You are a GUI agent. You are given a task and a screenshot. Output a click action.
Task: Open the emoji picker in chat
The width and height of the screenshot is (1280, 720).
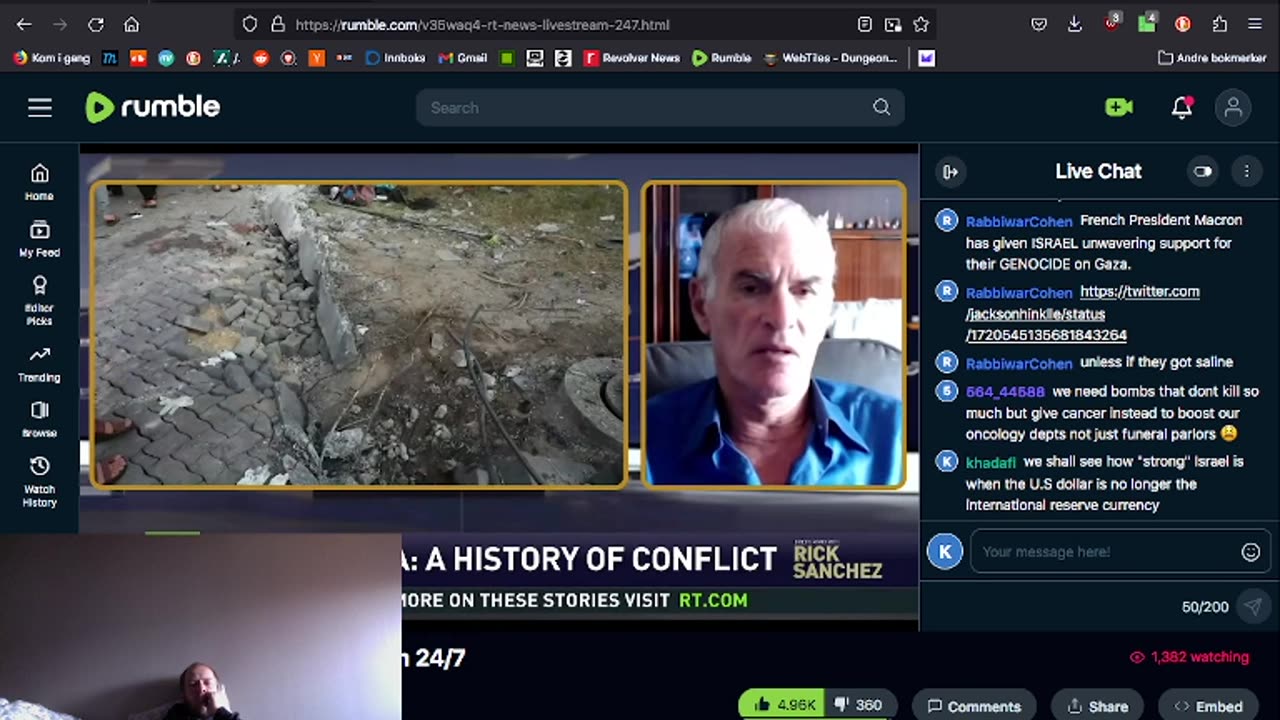[x=1250, y=552]
